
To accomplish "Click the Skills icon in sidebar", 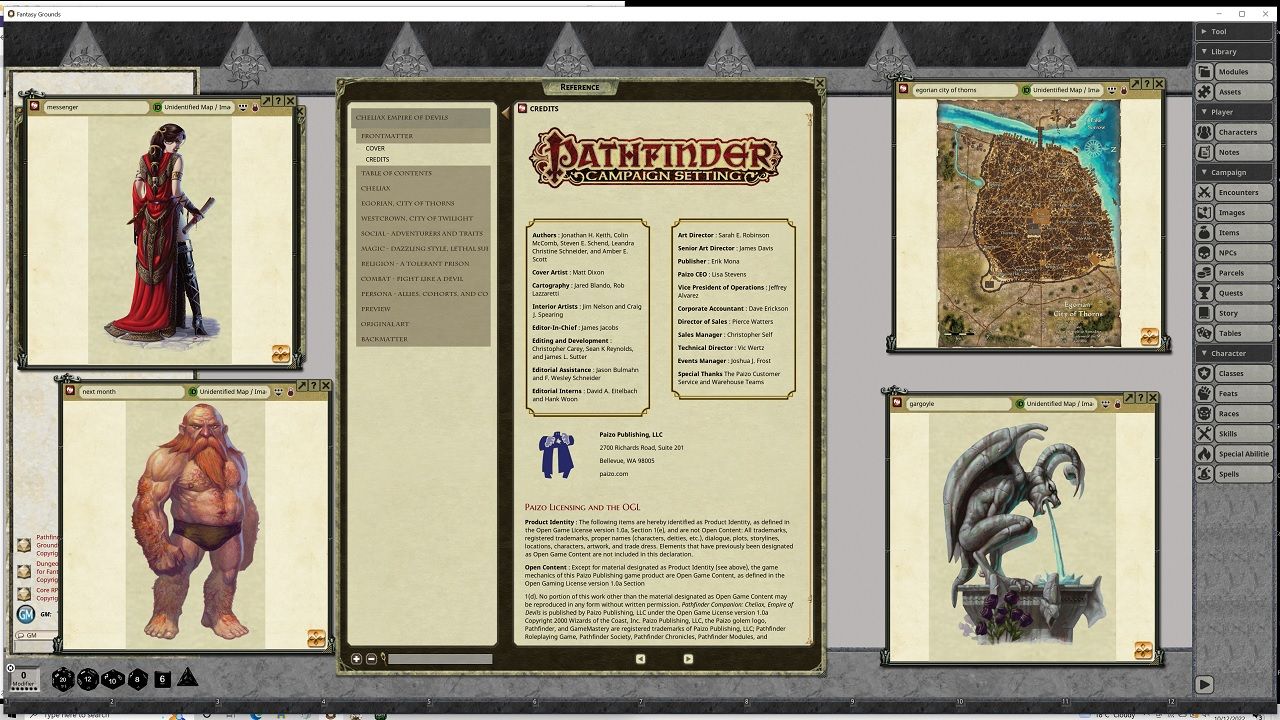I will (1205, 434).
